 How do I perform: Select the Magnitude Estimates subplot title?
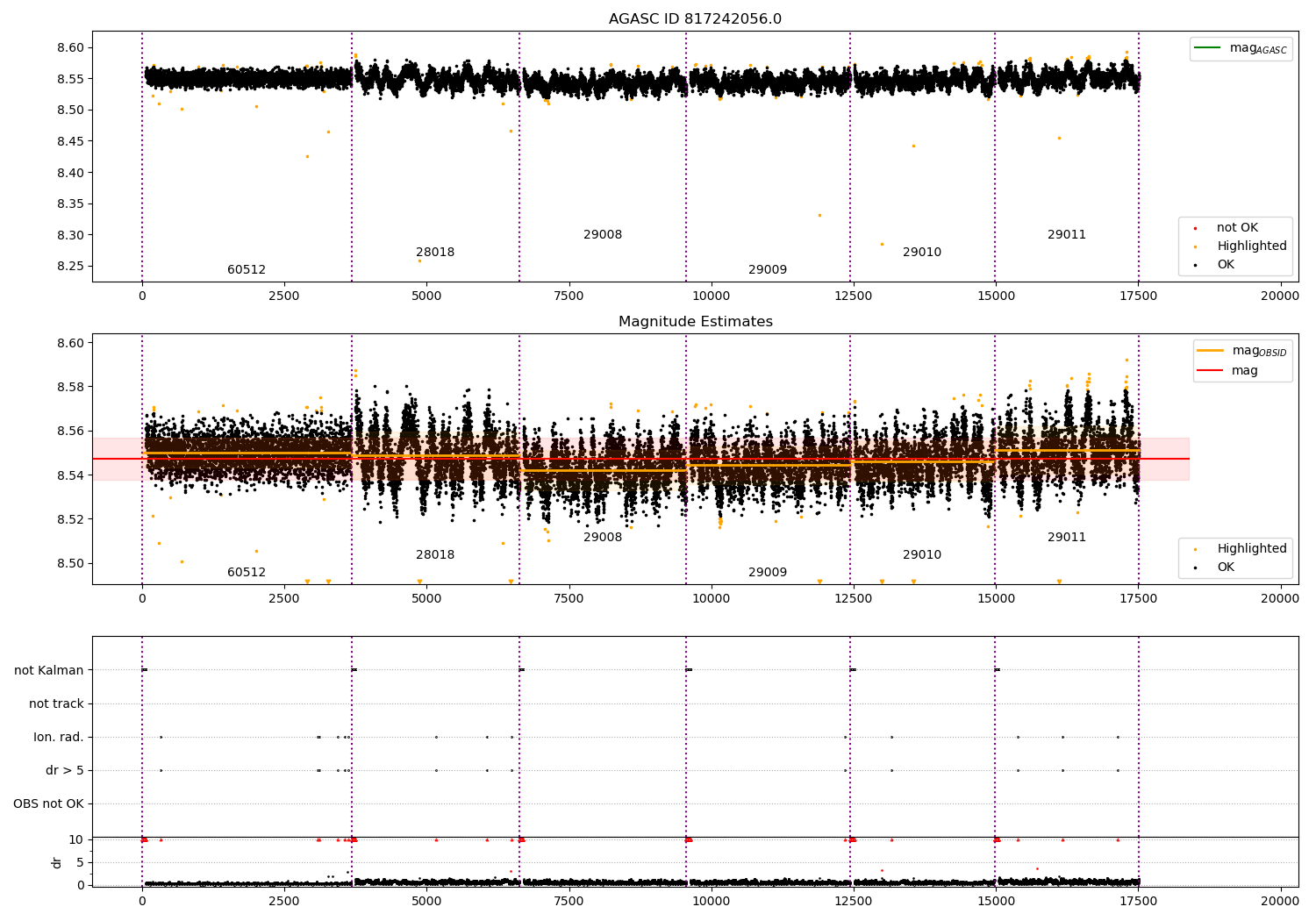click(x=695, y=322)
